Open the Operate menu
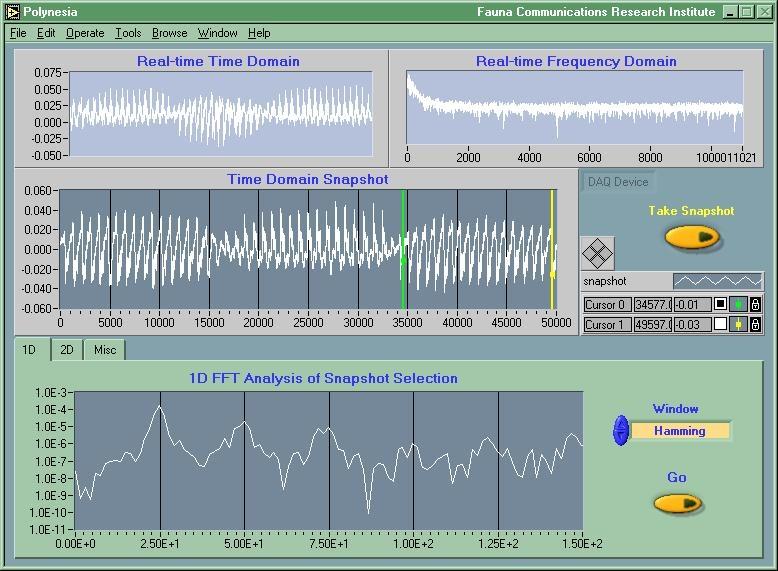778x571 pixels. (85, 33)
